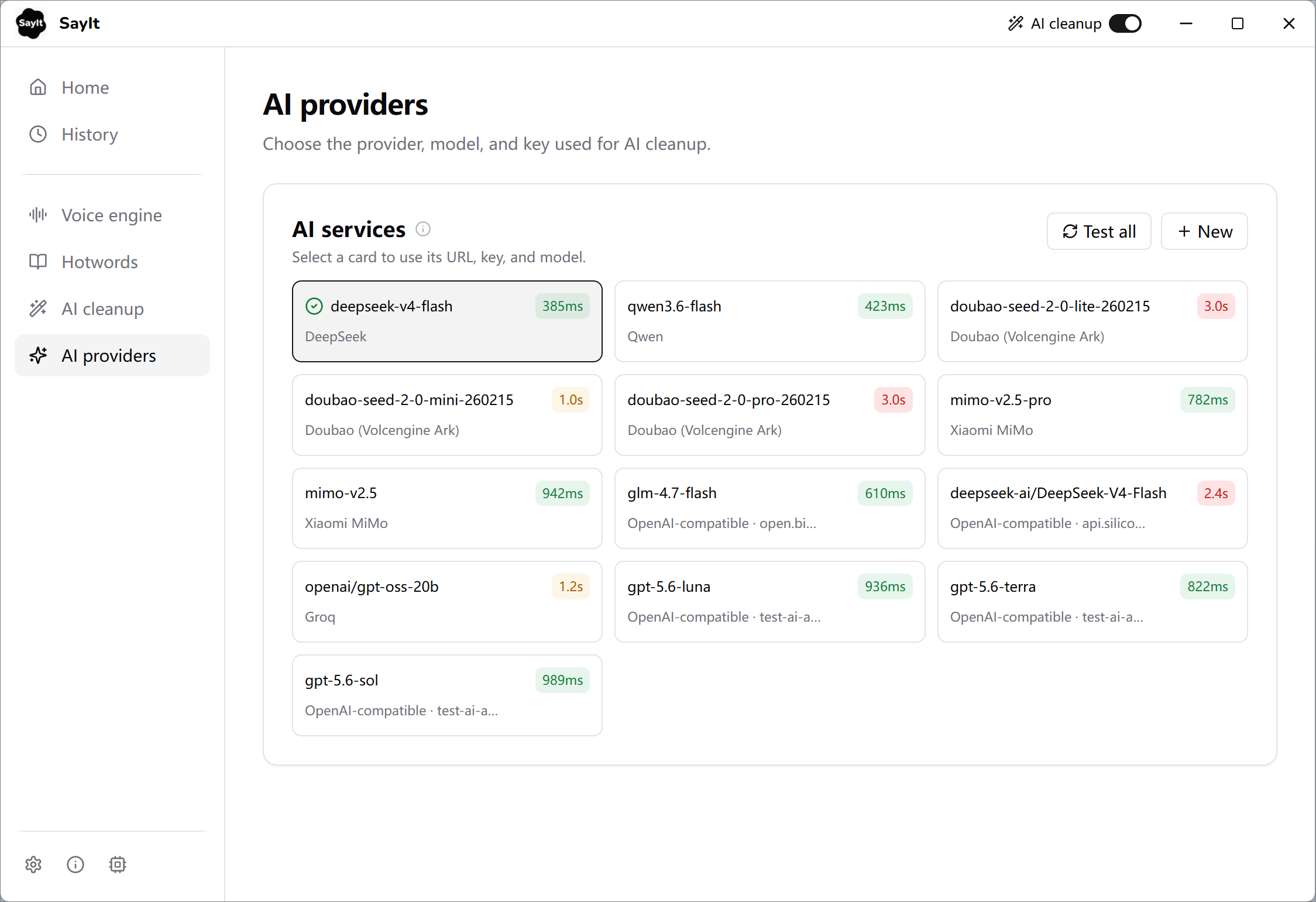
Task: Open the About info icon in sidebar
Action: [x=75, y=865]
